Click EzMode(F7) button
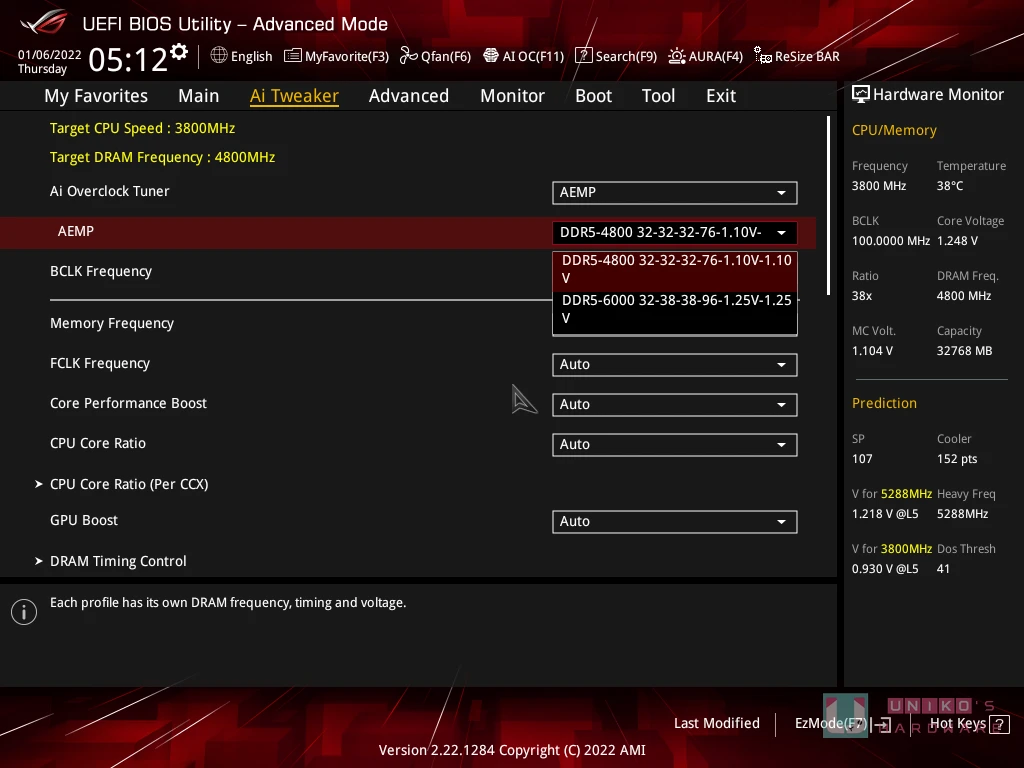The width and height of the screenshot is (1024, 768). coord(831,723)
